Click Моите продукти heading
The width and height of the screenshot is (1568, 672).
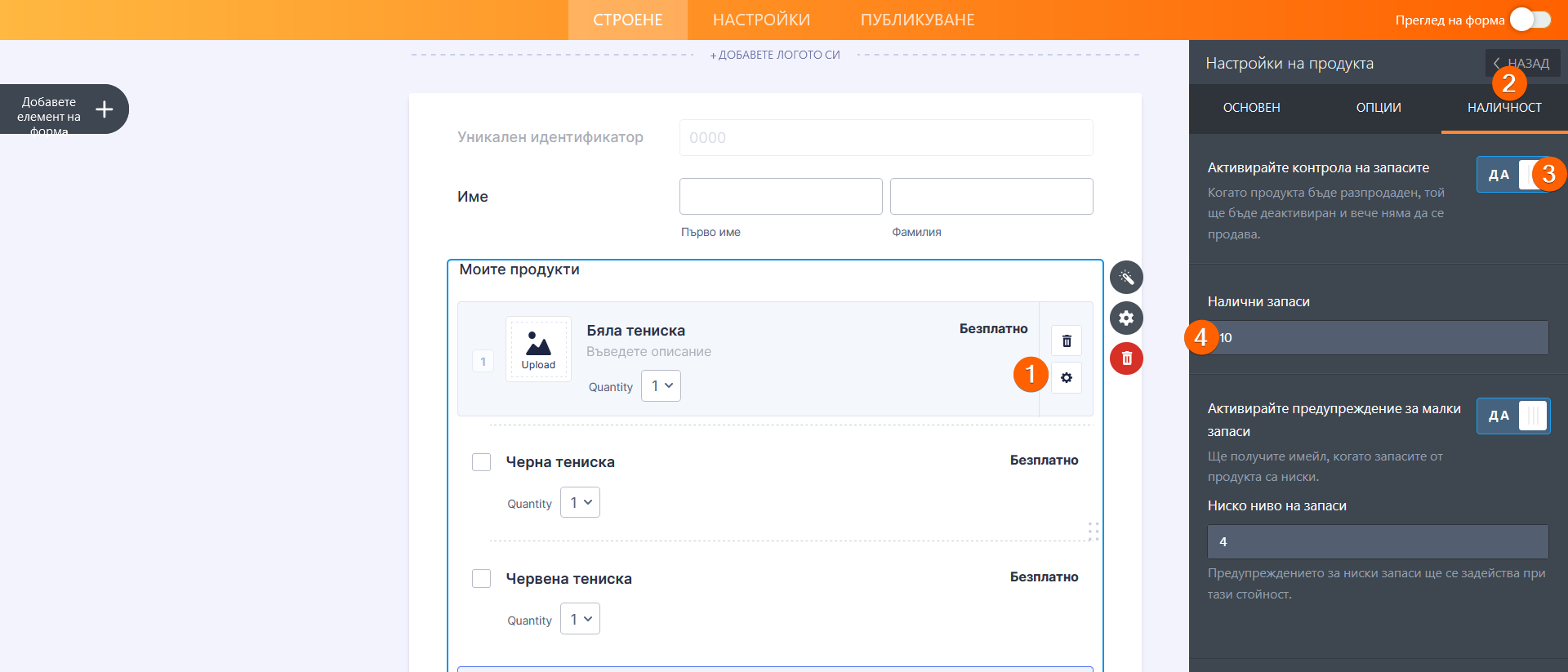click(x=519, y=269)
